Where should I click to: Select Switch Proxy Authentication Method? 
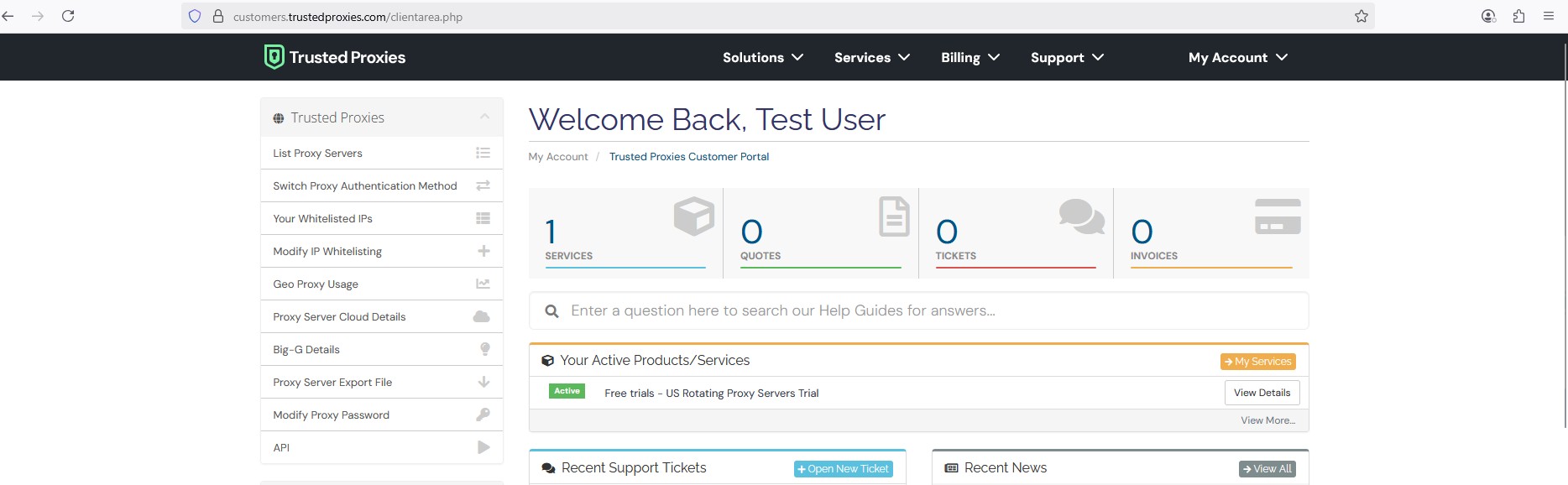coord(382,185)
